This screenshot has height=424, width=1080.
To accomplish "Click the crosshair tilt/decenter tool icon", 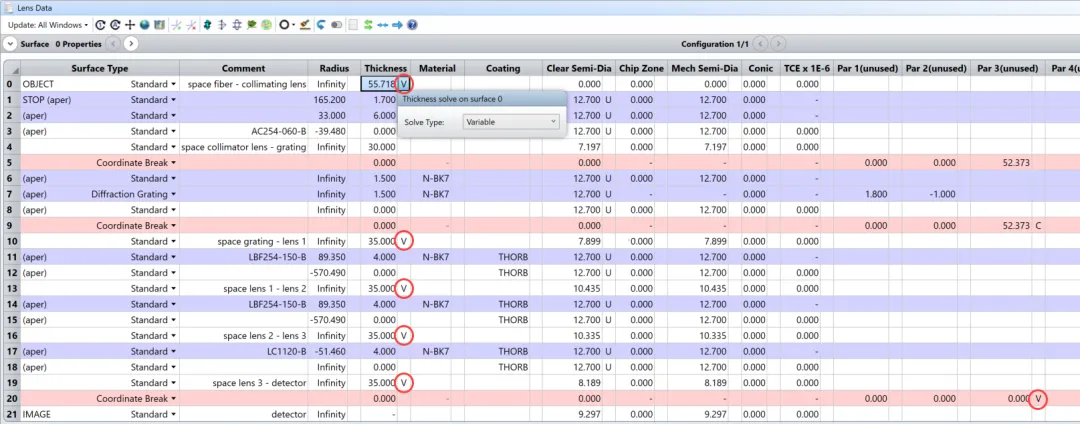I will [x=130, y=24].
